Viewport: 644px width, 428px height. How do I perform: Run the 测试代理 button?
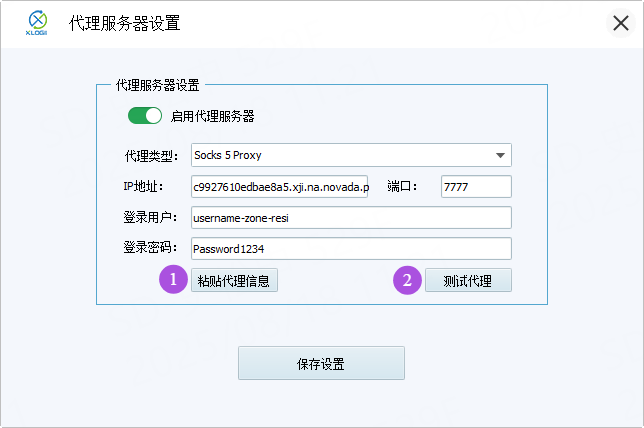click(x=468, y=280)
